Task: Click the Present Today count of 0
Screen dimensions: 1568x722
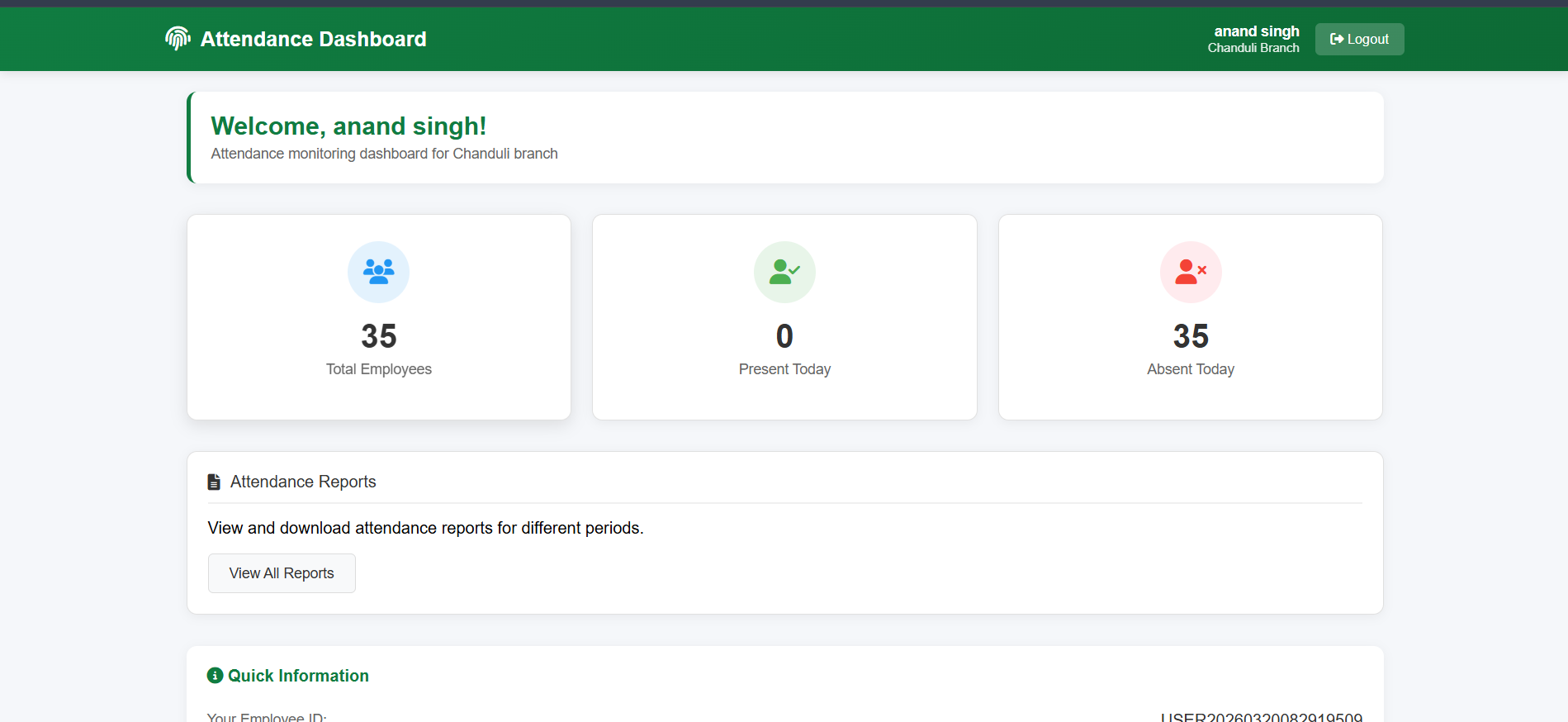Action: pos(784,336)
